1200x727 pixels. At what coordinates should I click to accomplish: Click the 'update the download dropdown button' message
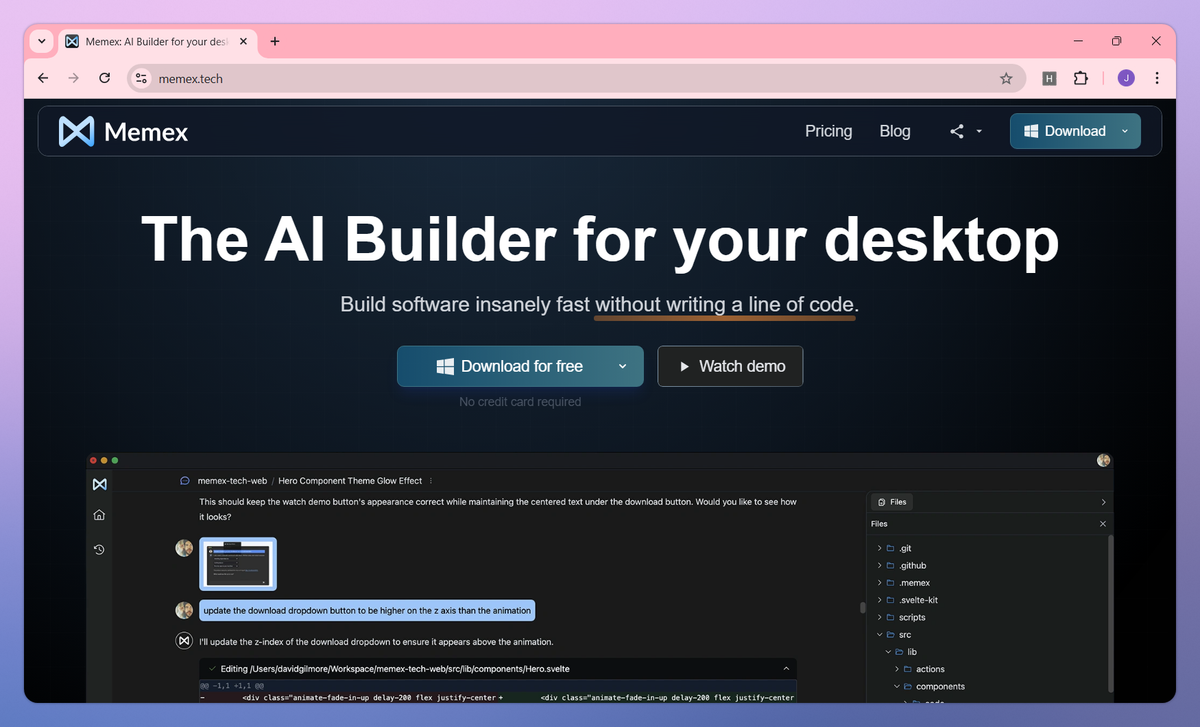point(367,610)
